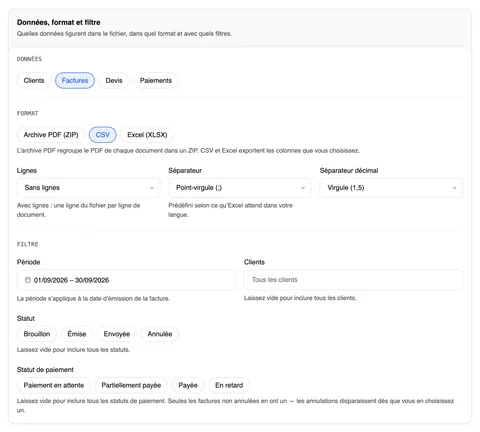Pick Archive PDF (ZIP) format
Image resolution: width=480 pixels, height=432 pixels.
point(51,135)
